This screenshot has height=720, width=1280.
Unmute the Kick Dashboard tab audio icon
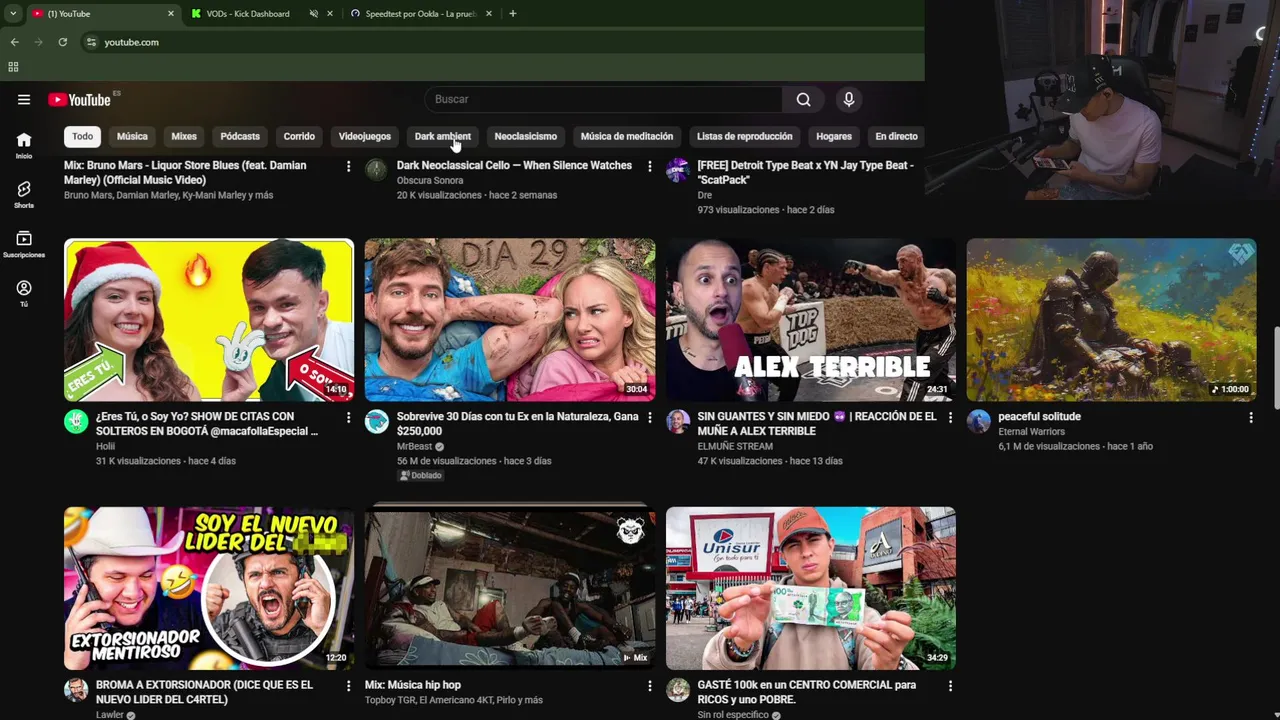click(314, 14)
